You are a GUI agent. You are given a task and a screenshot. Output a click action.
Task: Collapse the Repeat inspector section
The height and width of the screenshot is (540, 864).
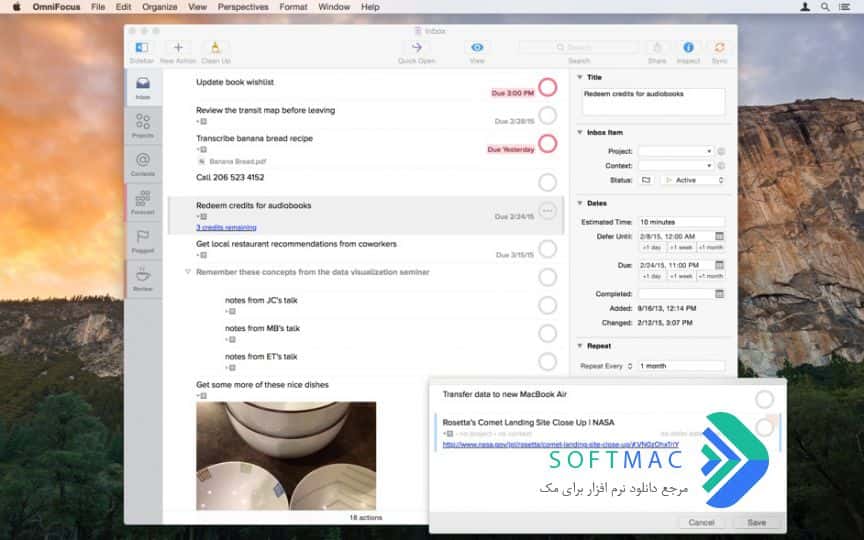click(x=580, y=346)
